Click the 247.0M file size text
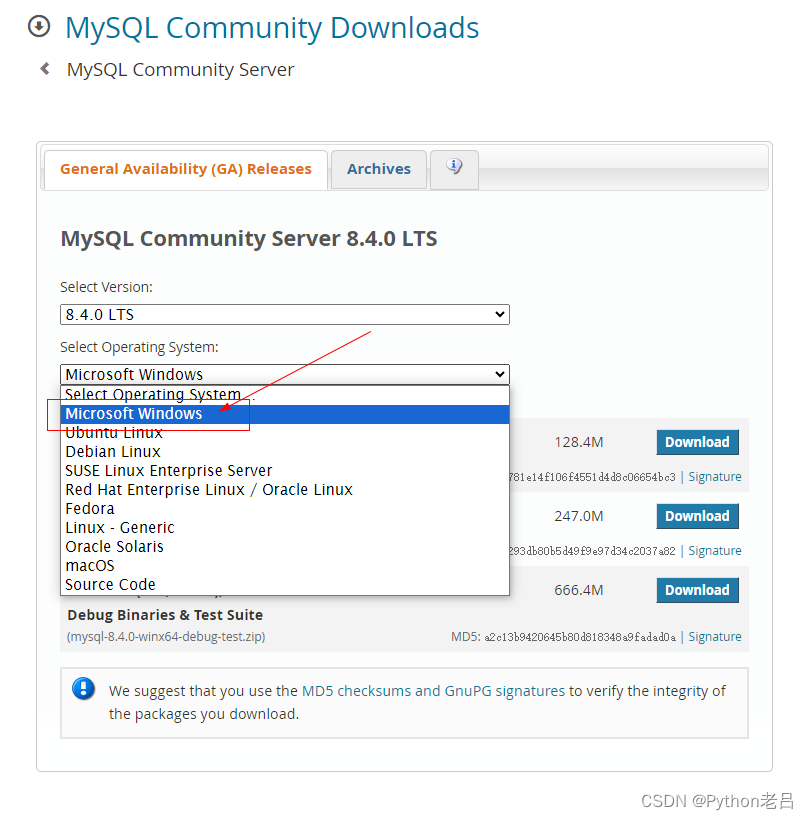The height and width of the screenshot is (820, 808). tap(578, 516)
